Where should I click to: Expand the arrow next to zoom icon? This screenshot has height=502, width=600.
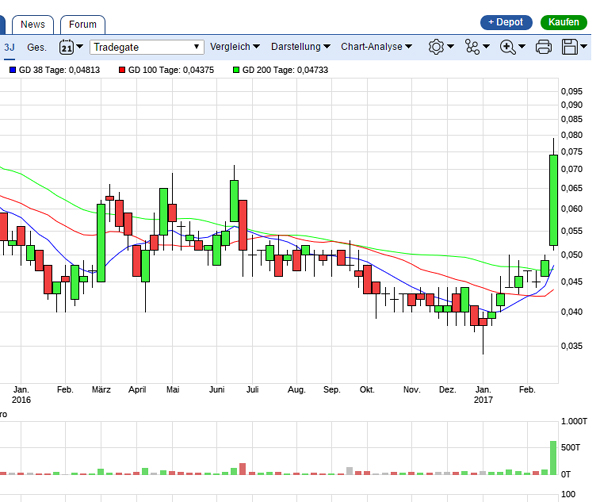[x=522, y=47]
